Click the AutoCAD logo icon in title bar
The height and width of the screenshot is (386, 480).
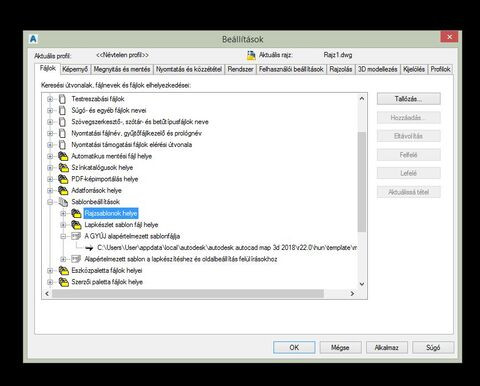33,39
